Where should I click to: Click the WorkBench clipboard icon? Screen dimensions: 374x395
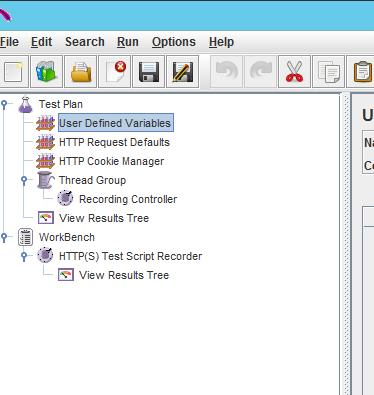26,237
